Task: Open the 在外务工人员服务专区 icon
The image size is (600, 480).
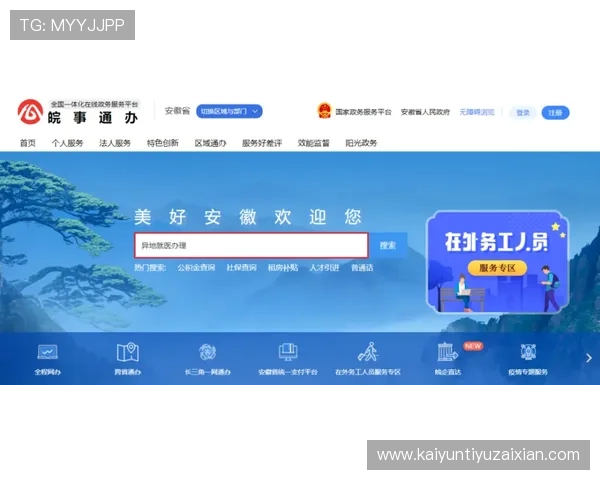Action: coord(368,352)
